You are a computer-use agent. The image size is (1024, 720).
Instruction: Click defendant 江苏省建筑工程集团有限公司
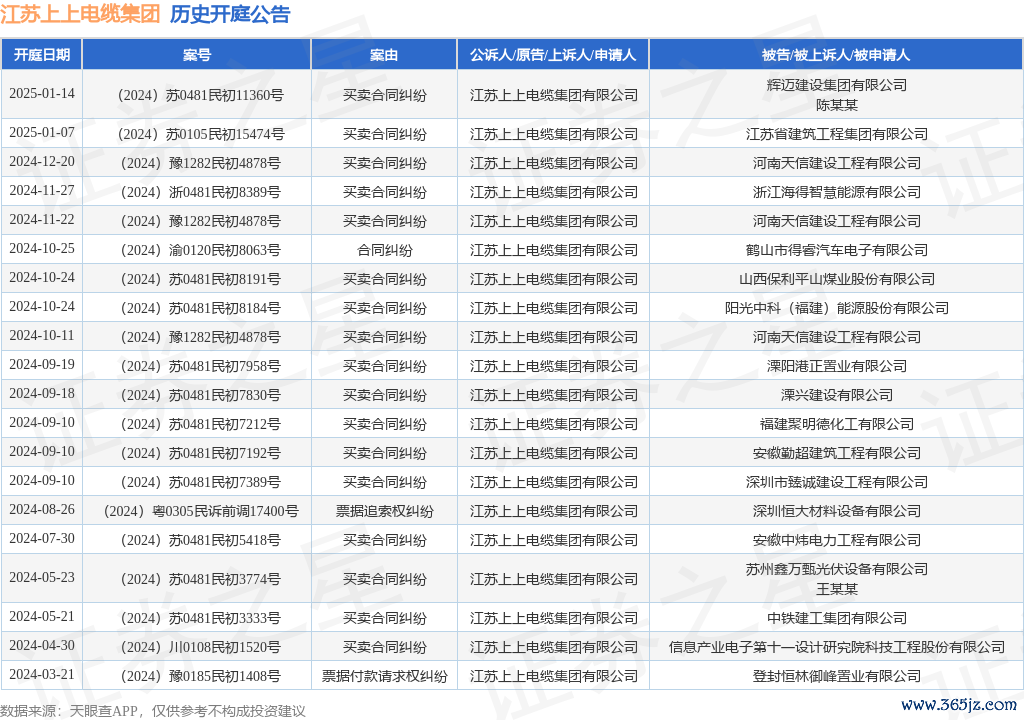click(x=837, y=135)
